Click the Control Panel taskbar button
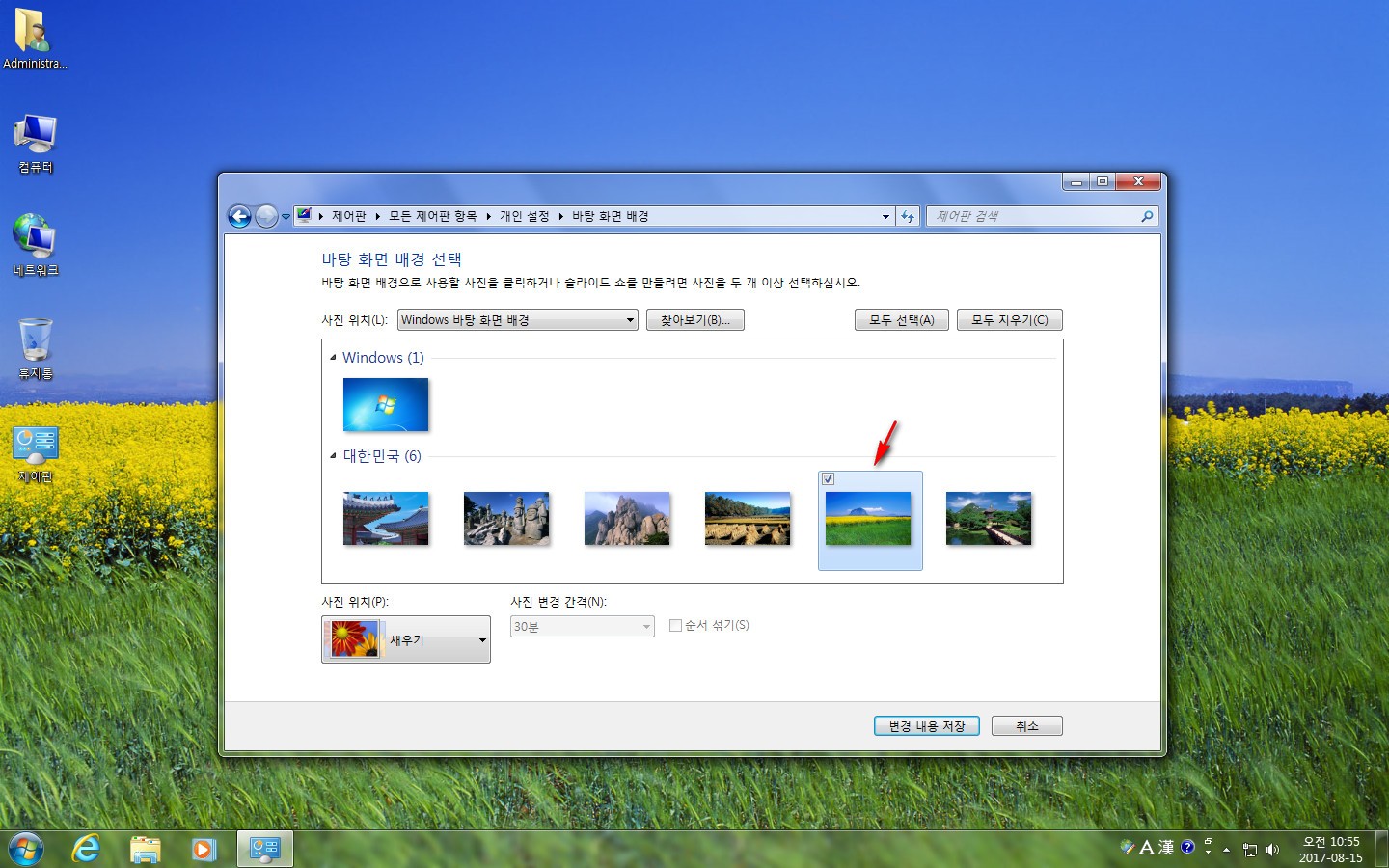1389x868 pixels. point(264,849)
